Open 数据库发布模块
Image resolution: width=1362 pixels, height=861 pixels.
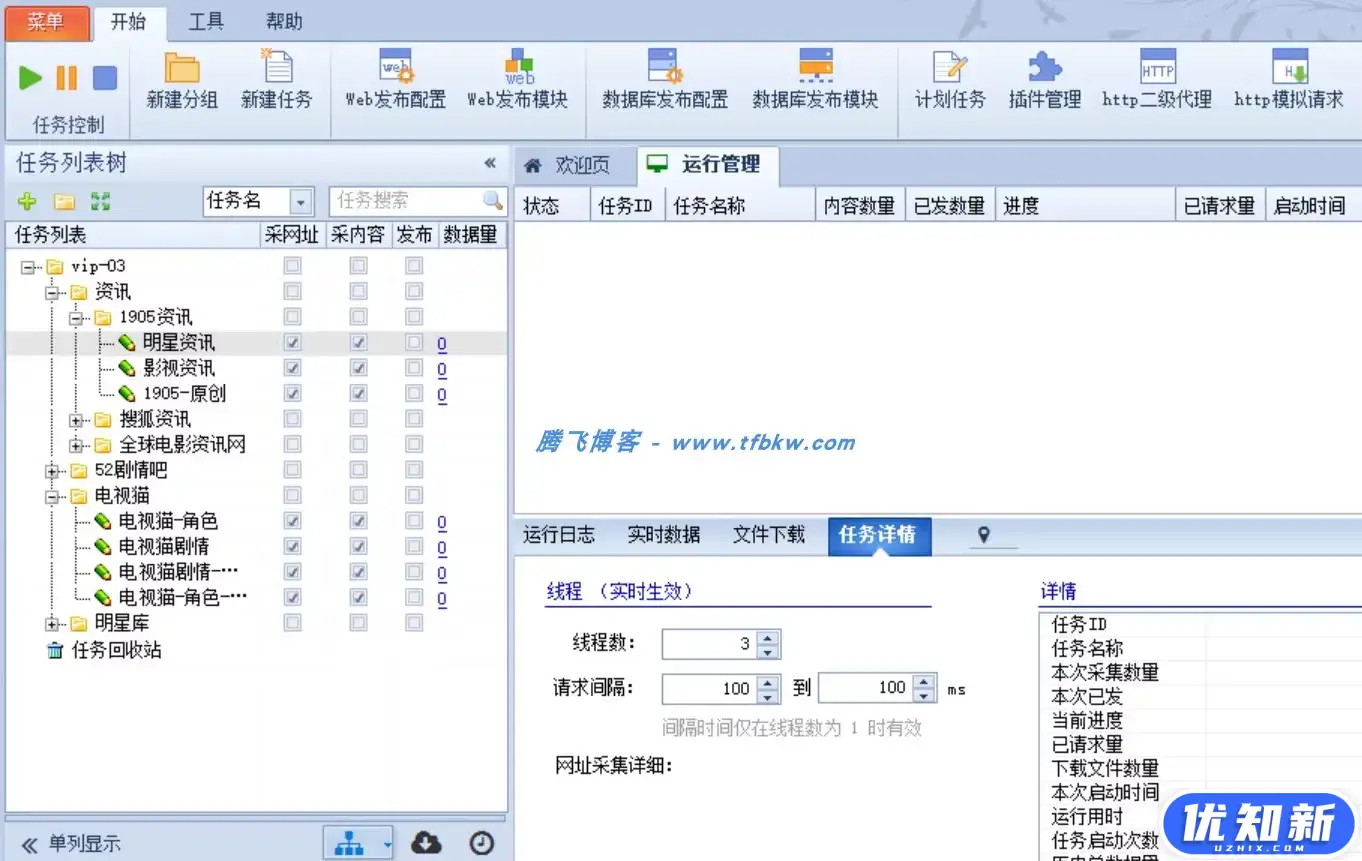(x=816, y=81)
